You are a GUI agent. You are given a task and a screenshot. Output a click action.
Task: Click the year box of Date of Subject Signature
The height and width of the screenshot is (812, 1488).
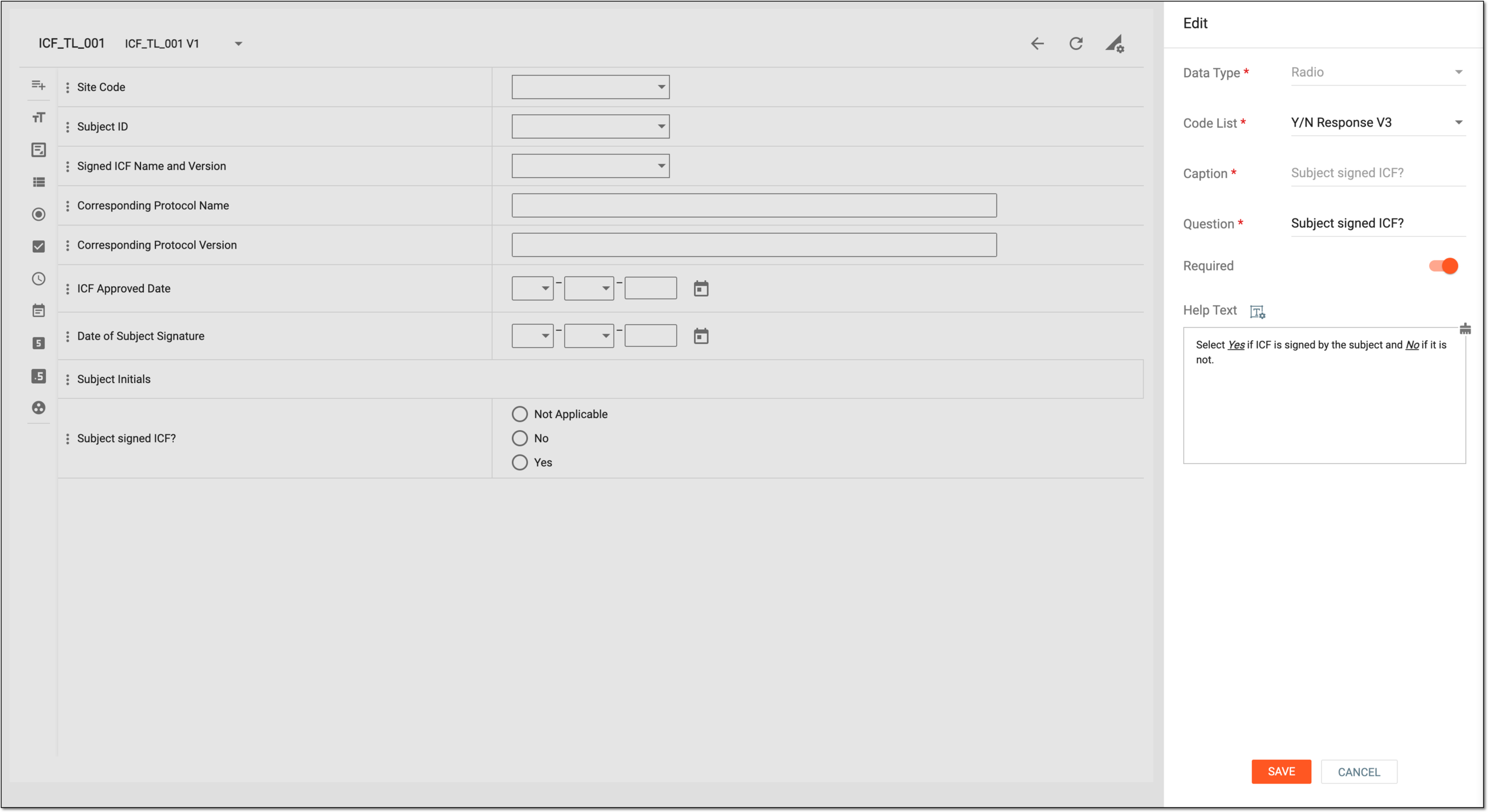[x=651, y=336]
